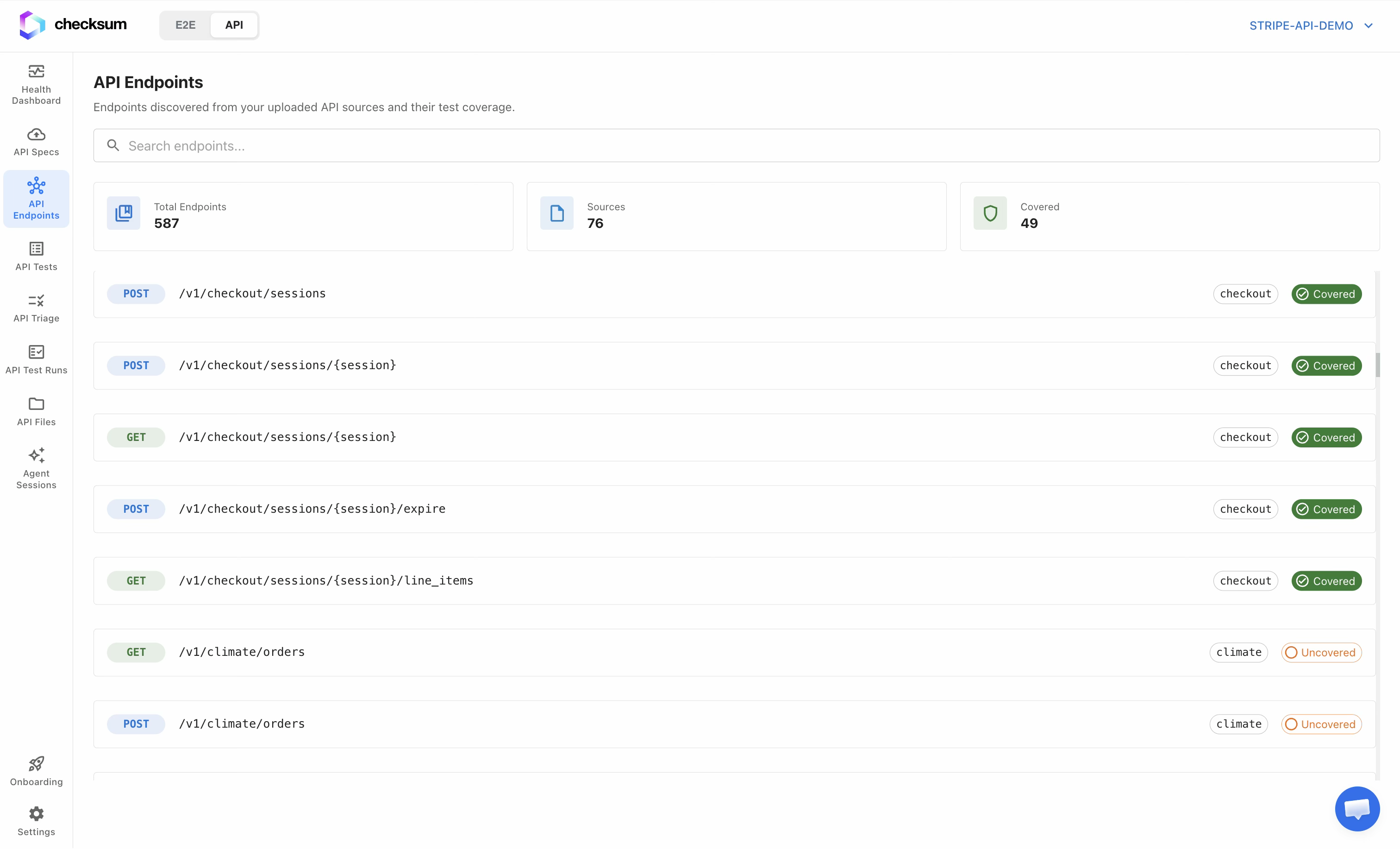This screenshot has width=1400, height=849.
Task: Open the GET /v1/checkout/sessions/{session} endpoint
Action: tap(734, 437)
